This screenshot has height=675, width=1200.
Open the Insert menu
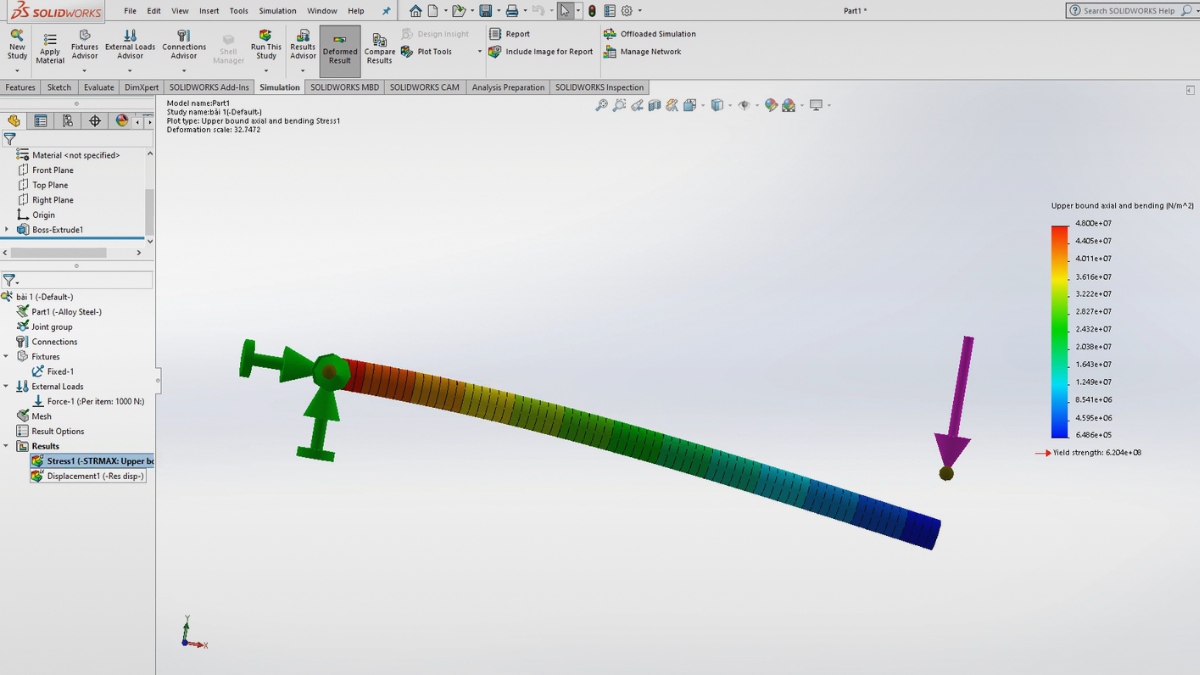(x=209, y=11)
